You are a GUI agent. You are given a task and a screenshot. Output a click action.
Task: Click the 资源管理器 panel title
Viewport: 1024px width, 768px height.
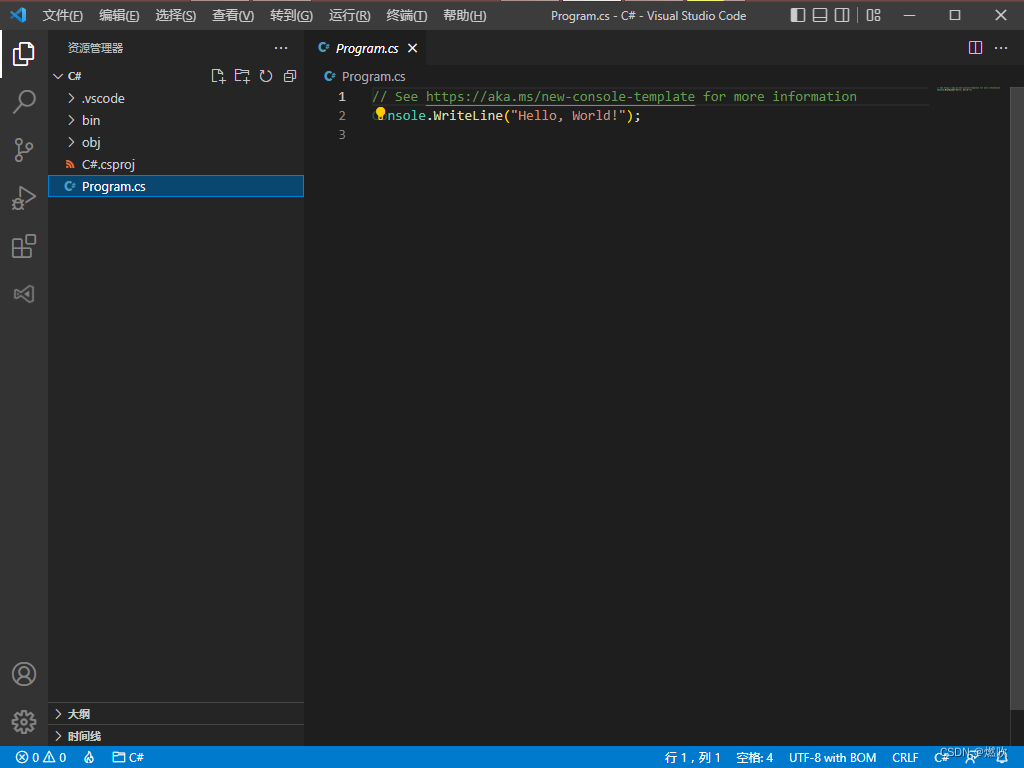[95, 48]
